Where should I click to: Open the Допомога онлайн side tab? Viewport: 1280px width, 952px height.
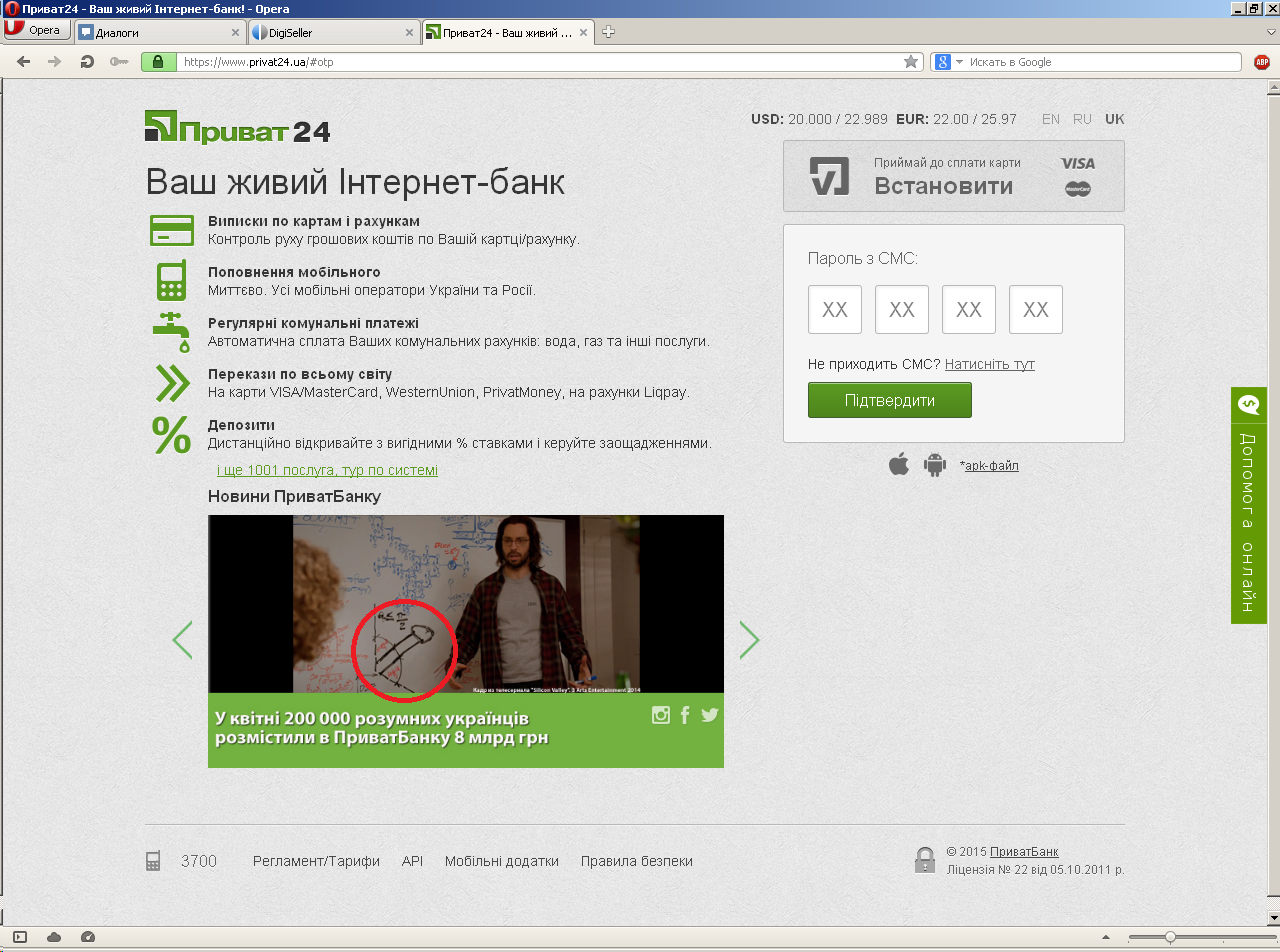(1248, 505)
